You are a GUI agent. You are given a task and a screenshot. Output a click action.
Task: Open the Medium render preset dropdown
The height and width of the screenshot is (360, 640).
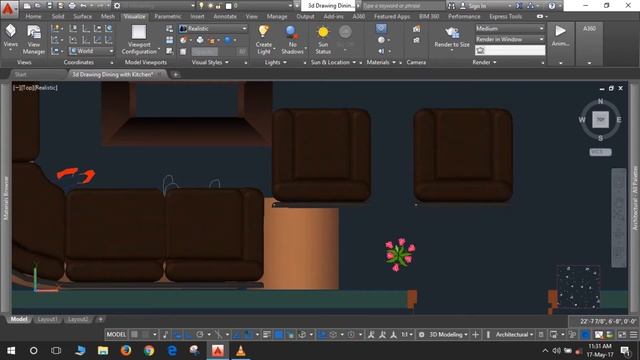pos(510,29)
